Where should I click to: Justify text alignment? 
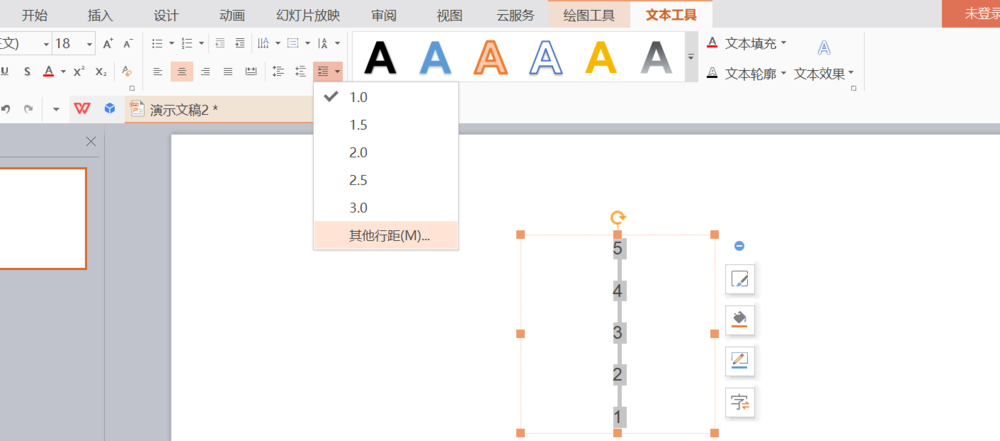tap(228, 71)
